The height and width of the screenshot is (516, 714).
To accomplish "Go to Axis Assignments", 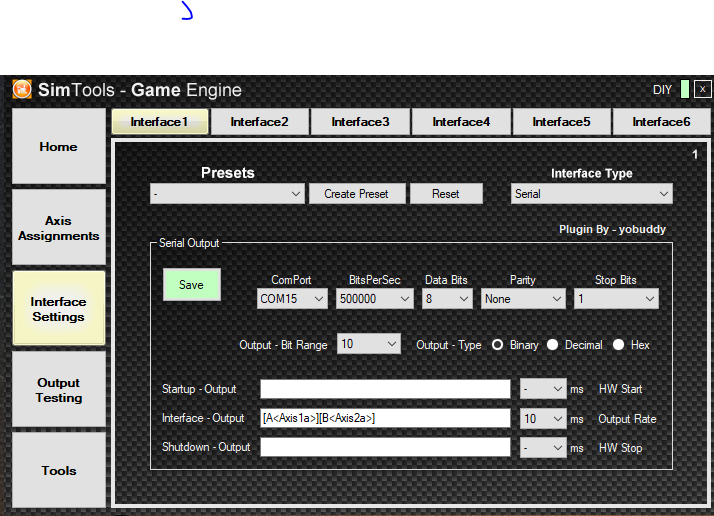I will click(x=59, y=228).
